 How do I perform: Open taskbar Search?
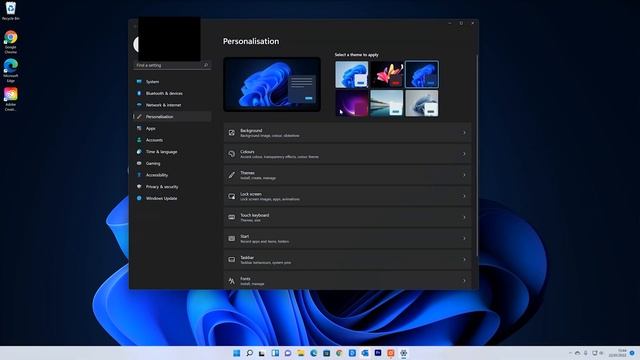point(249,353)
